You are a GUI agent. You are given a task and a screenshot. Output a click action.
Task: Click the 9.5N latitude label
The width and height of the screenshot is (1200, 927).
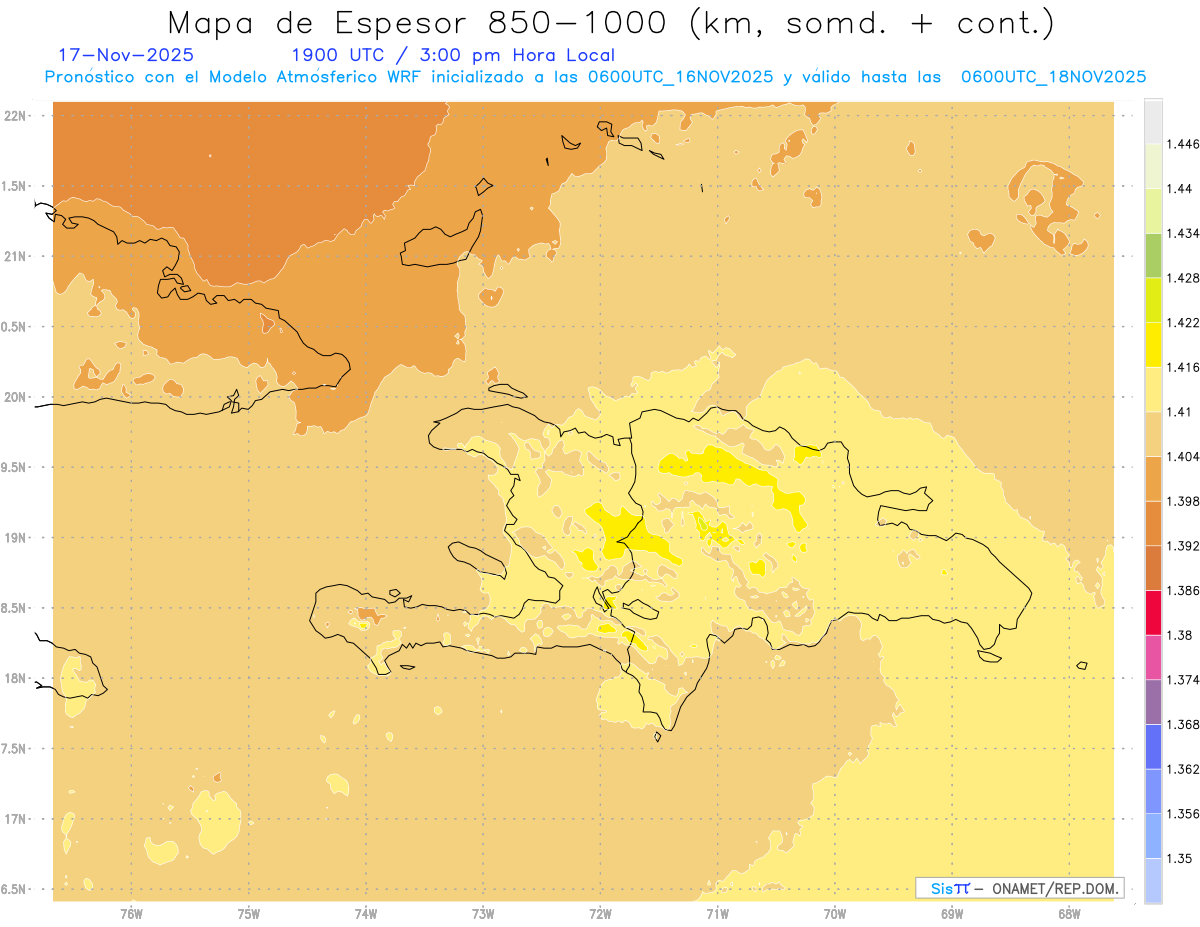[x=15, y=467]
